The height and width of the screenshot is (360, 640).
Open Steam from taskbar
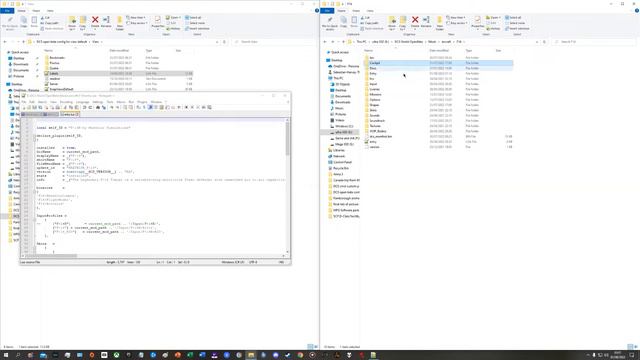click(288, 355)
